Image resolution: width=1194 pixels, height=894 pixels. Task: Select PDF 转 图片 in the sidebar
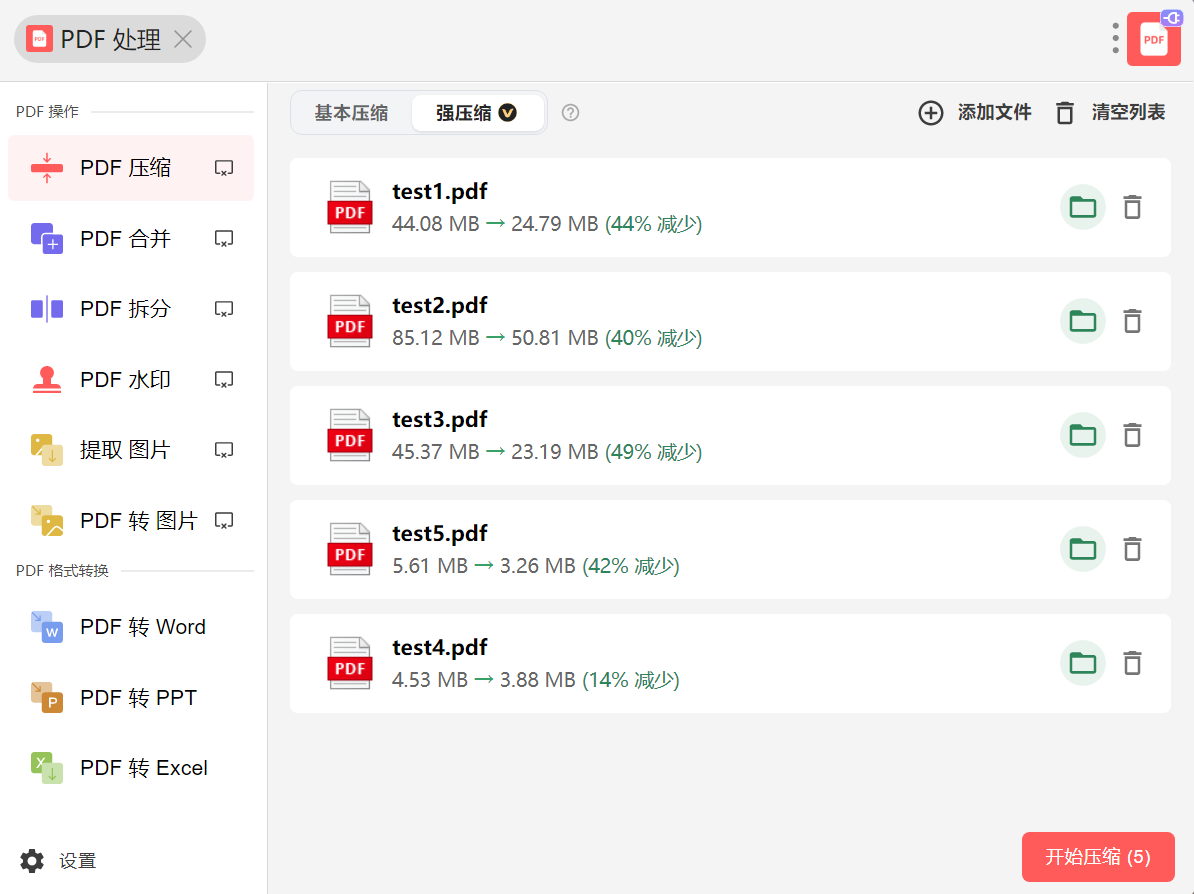tap(131, 521)
